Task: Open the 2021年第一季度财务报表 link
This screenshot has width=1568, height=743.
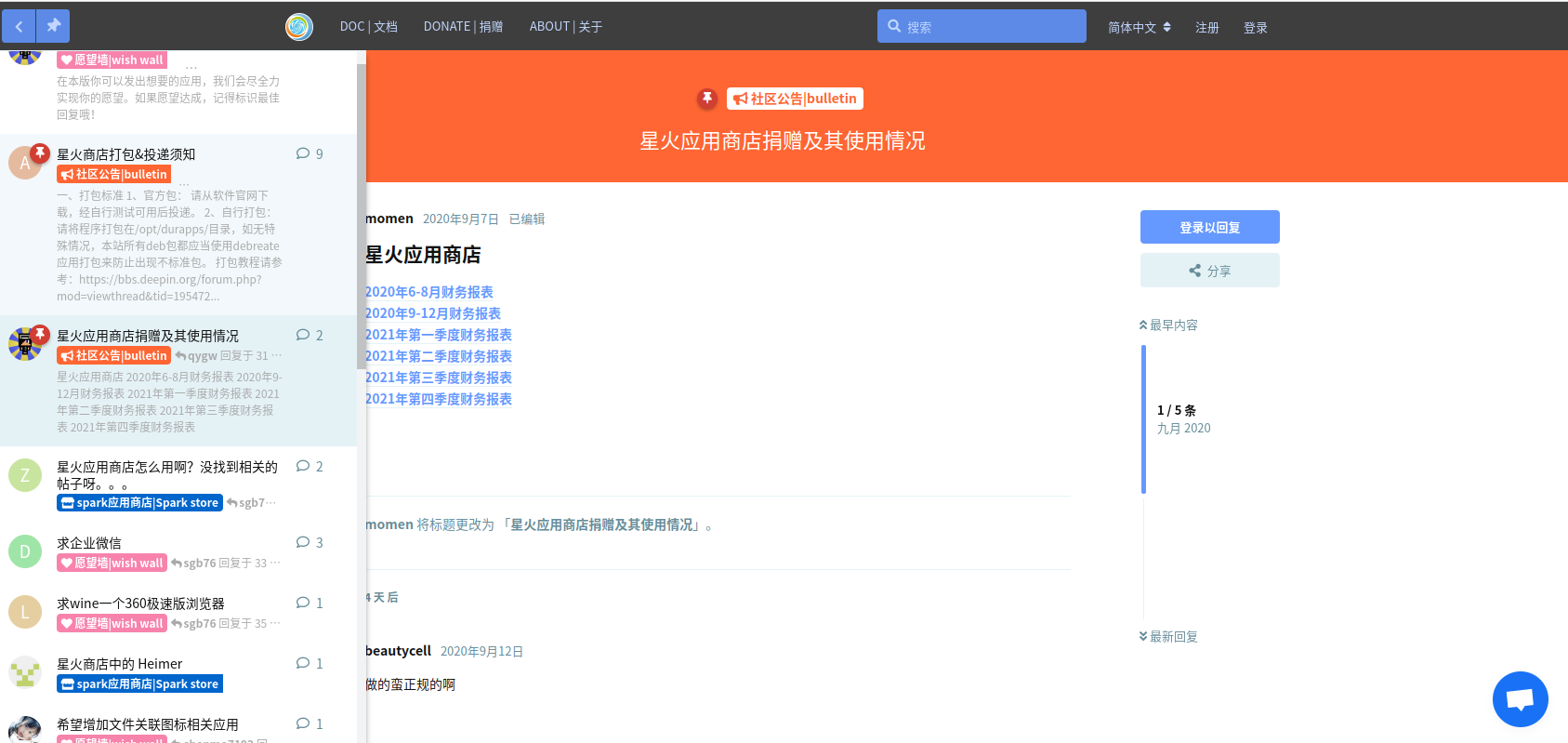Action: click(439, 335)
